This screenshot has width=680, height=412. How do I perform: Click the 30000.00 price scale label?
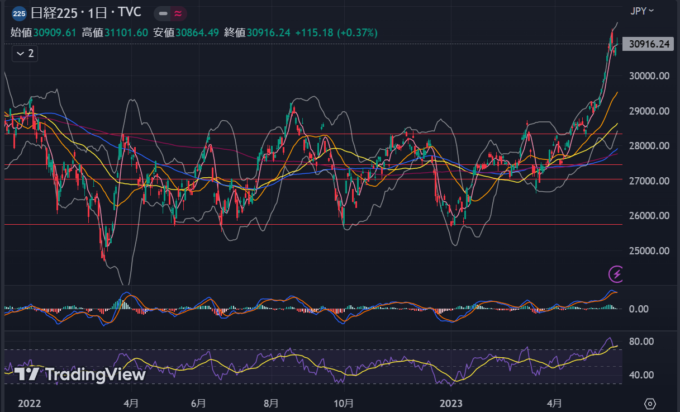647,76
